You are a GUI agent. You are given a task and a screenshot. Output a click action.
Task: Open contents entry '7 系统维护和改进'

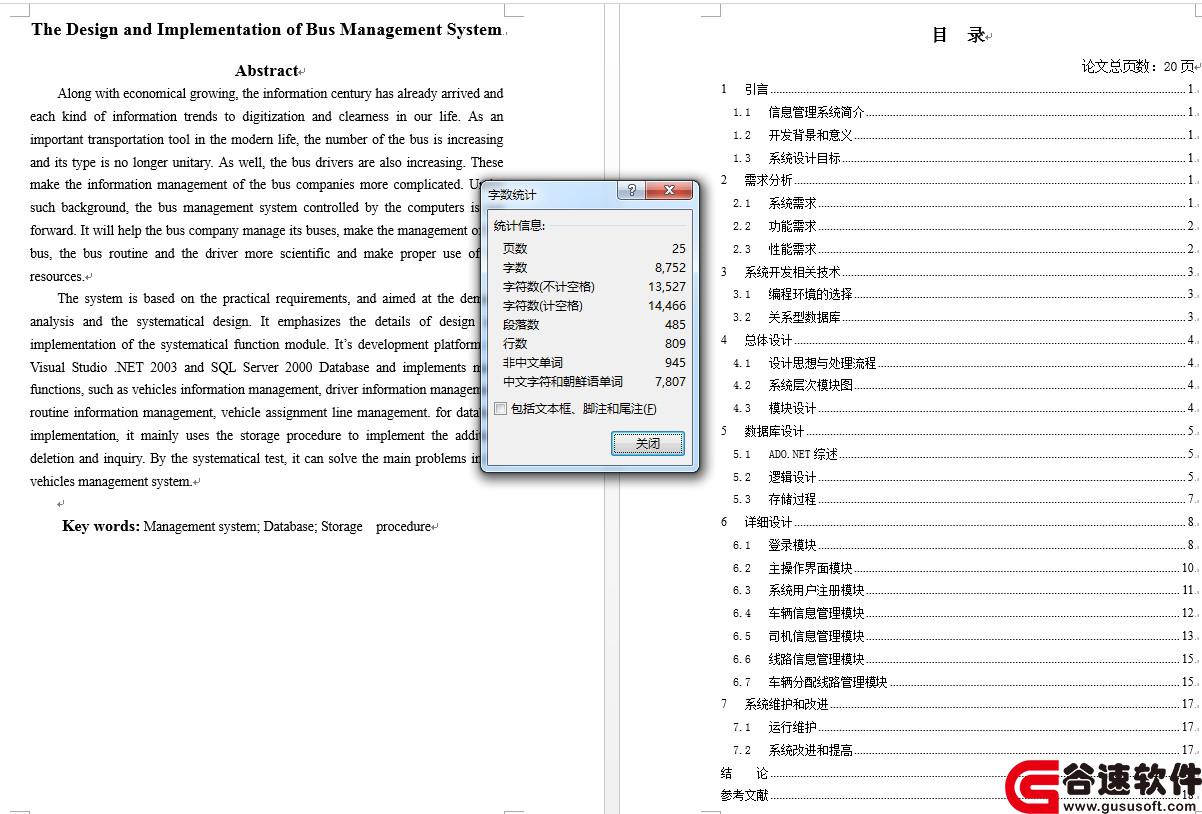[958, 704]
